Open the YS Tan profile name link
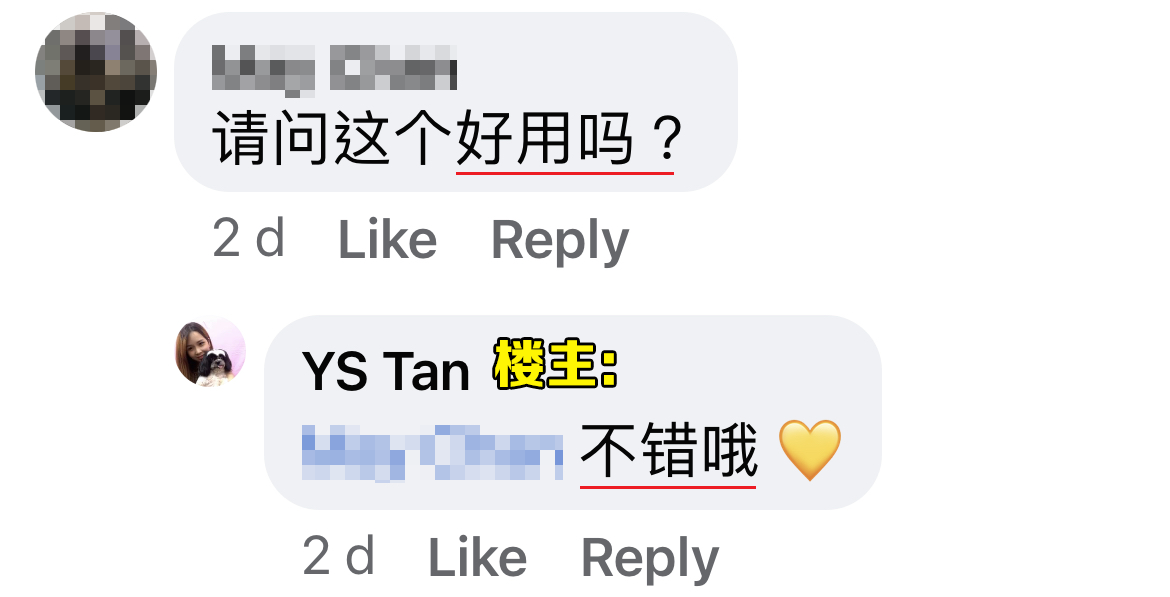Viewport: 1170px width, 597px height. (386, 371)
